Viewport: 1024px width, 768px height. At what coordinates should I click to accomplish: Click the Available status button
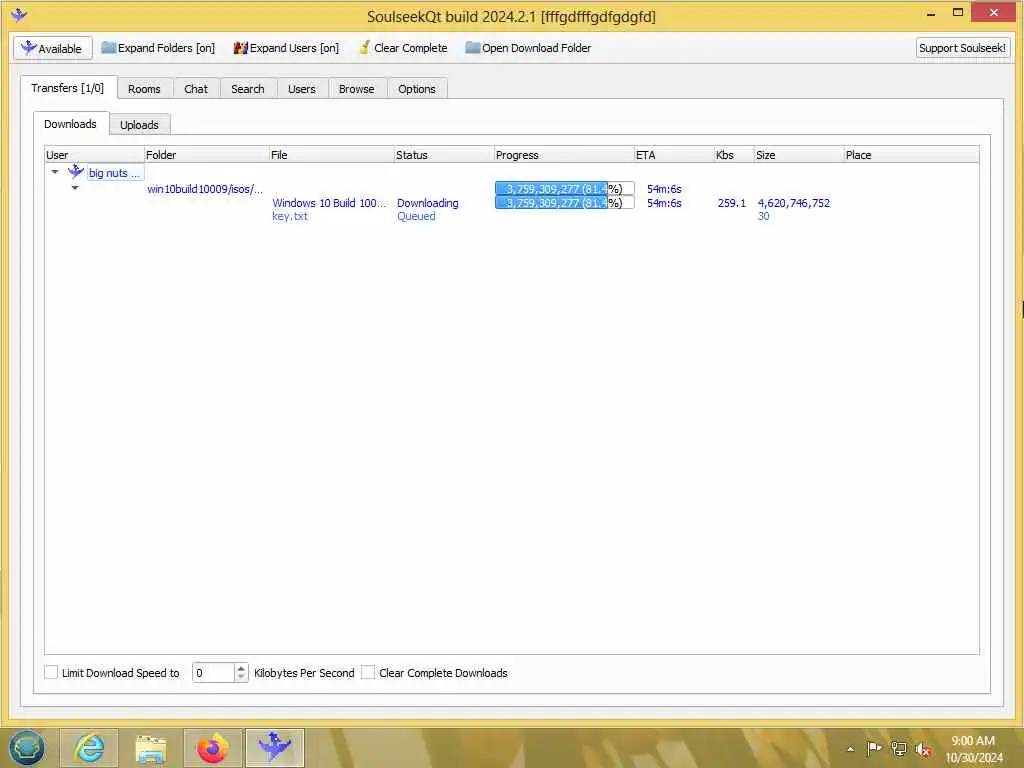(x=52, y=48)
